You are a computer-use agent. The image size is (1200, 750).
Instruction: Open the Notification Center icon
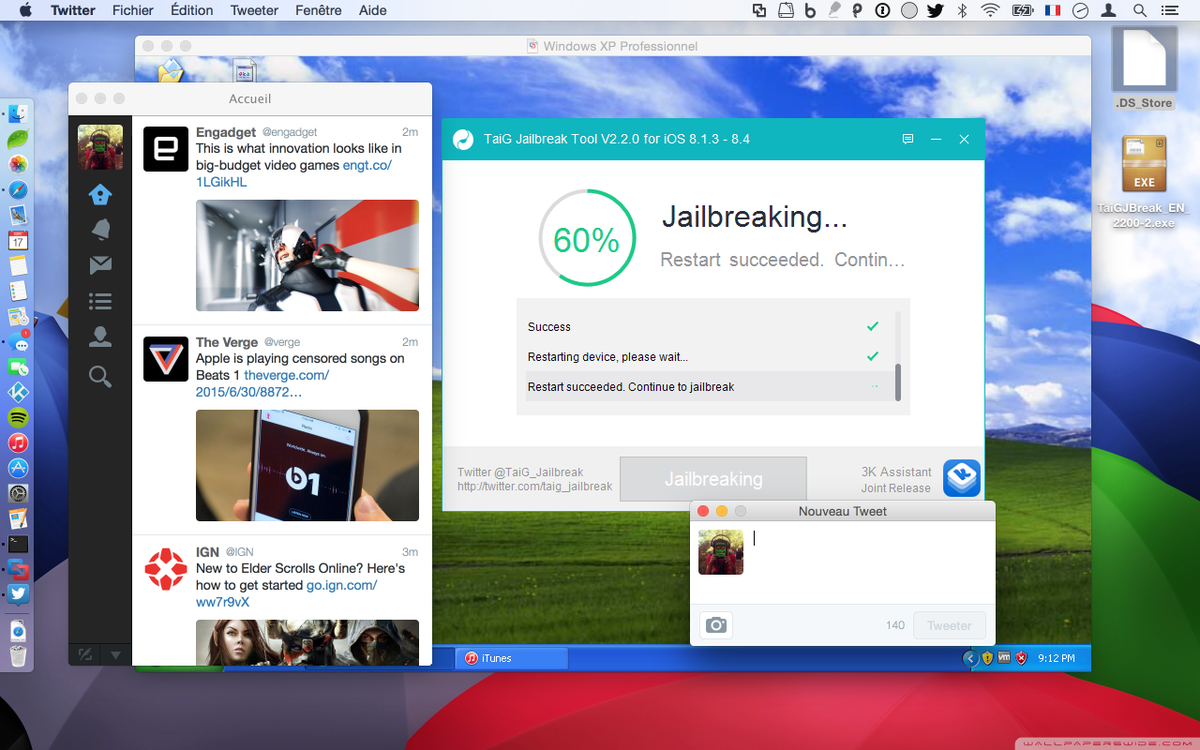1171,10
